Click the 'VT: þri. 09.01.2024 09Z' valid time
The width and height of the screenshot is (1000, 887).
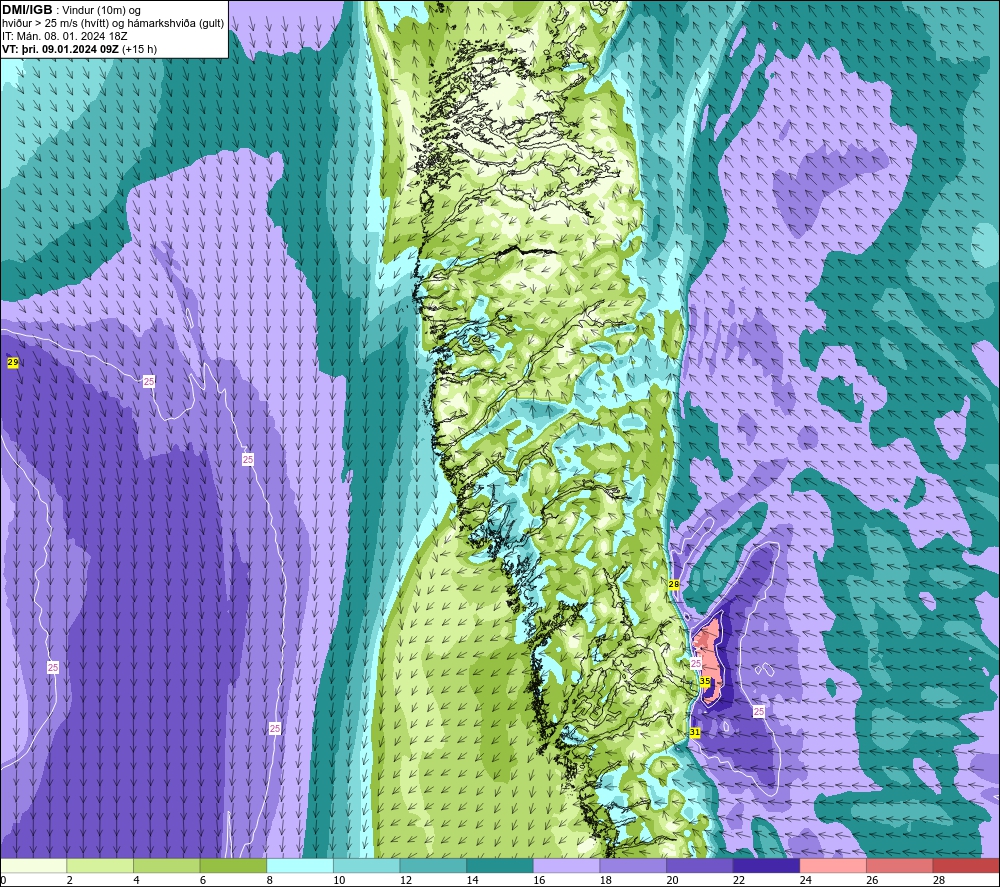click(x=60, y=49)
